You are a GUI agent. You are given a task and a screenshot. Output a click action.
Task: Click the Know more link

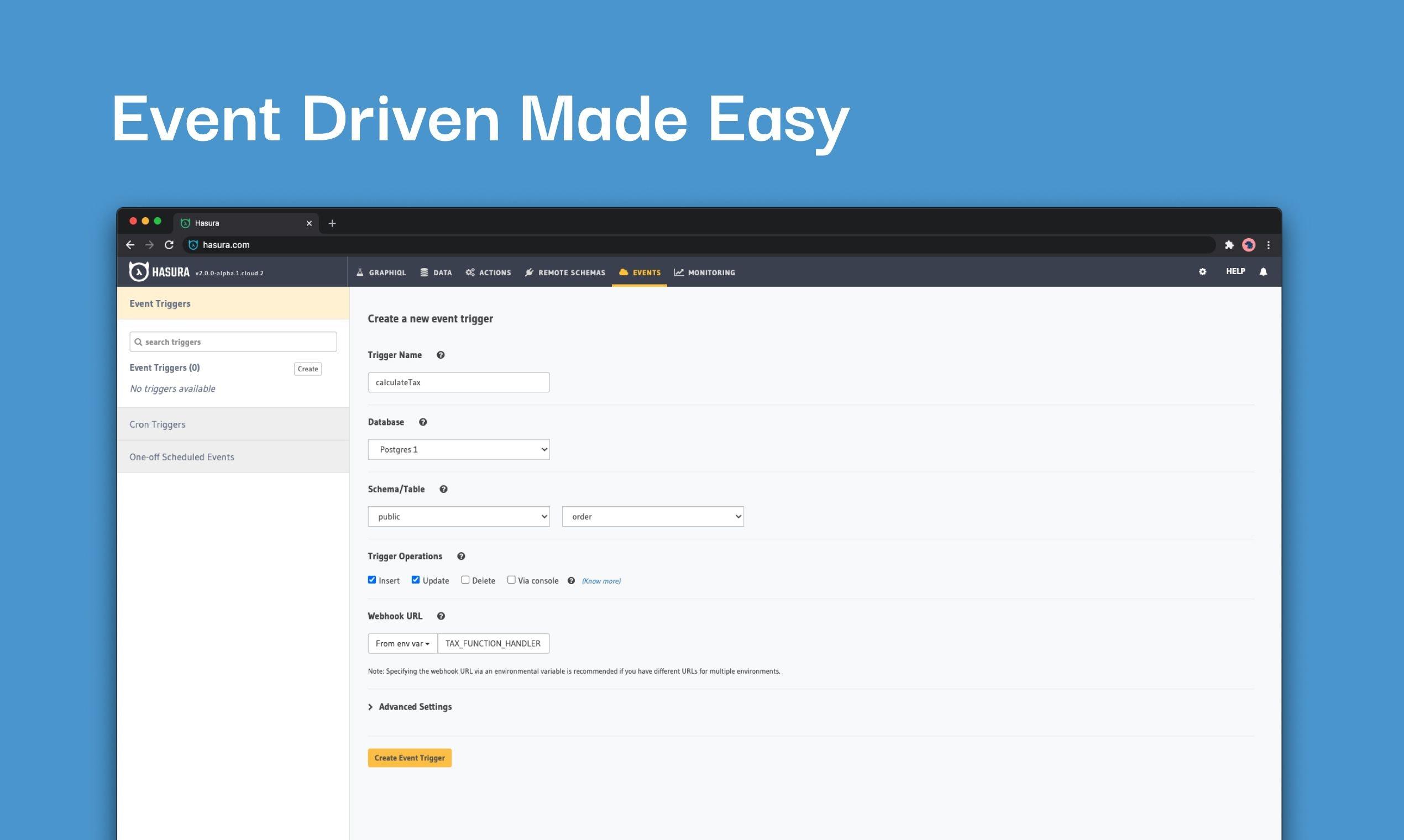click(x=601, y=581)
